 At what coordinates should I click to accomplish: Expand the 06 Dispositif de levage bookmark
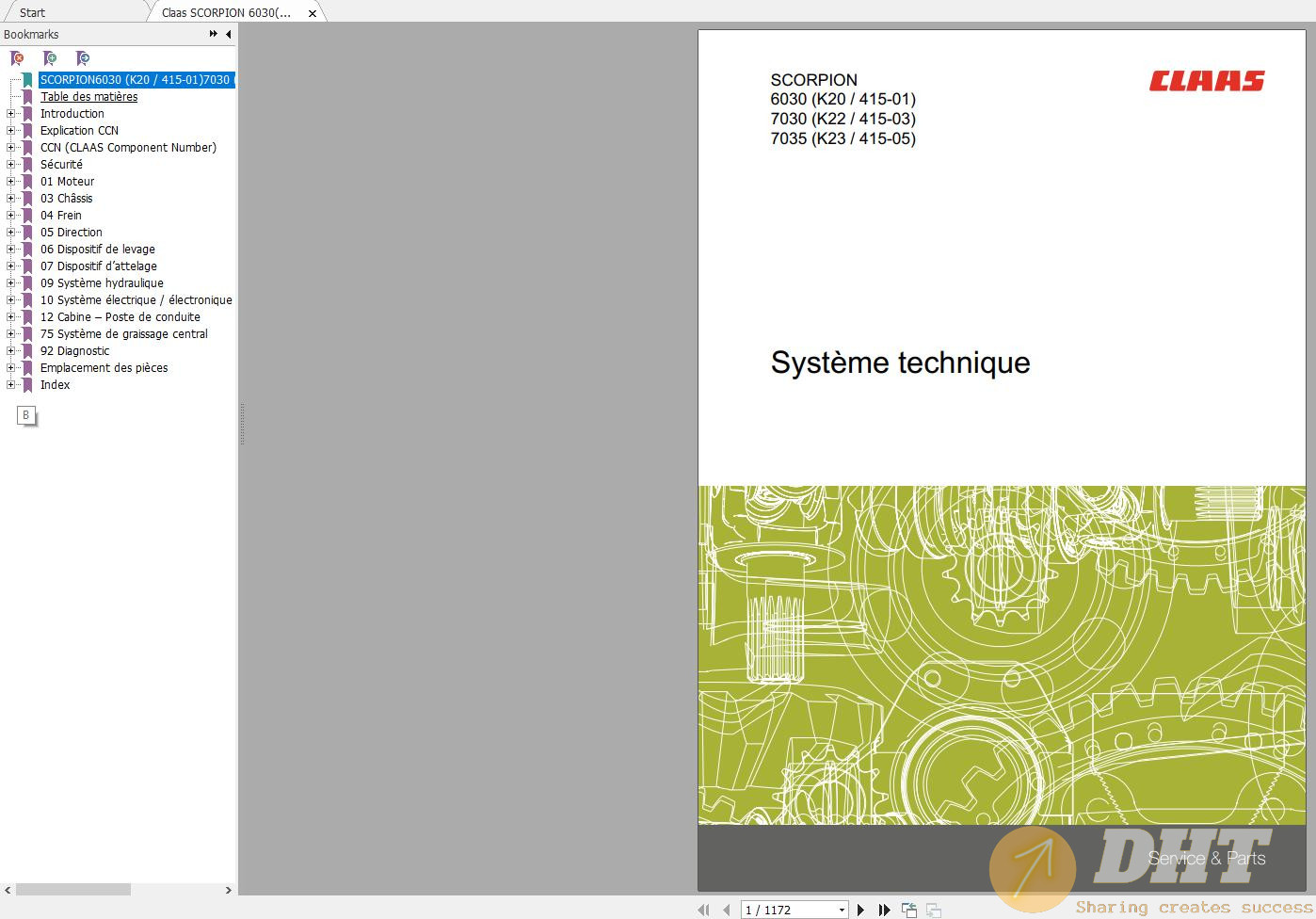tap(11, 250)
